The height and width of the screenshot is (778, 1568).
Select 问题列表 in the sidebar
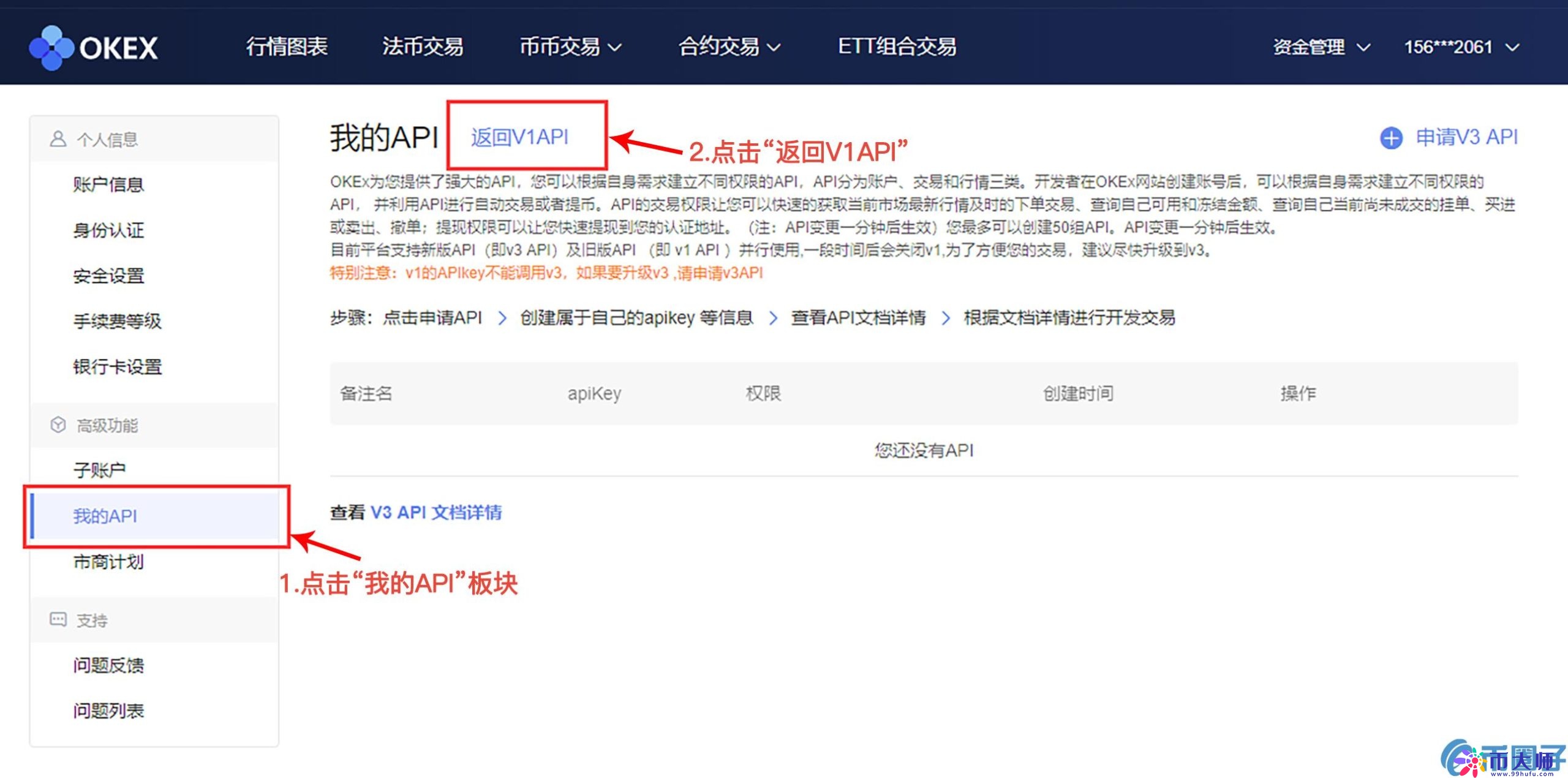(x=108, y=711)
